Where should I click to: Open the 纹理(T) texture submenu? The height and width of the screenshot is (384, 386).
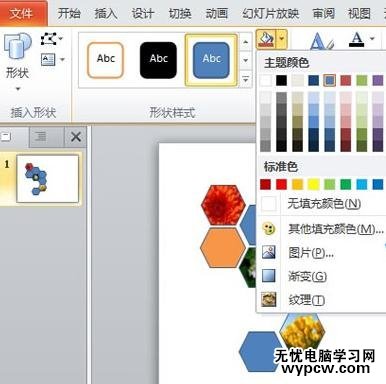tap(322, 300)
